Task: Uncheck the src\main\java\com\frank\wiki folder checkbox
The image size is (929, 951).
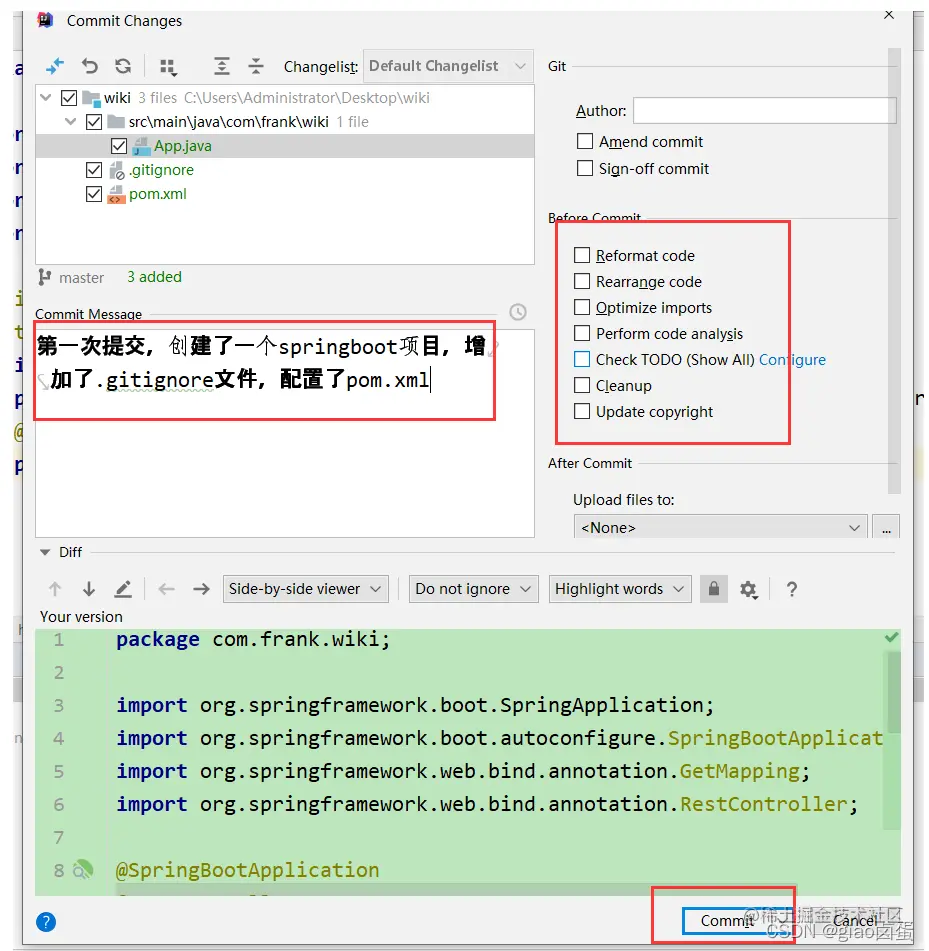Action: (94, 122)
